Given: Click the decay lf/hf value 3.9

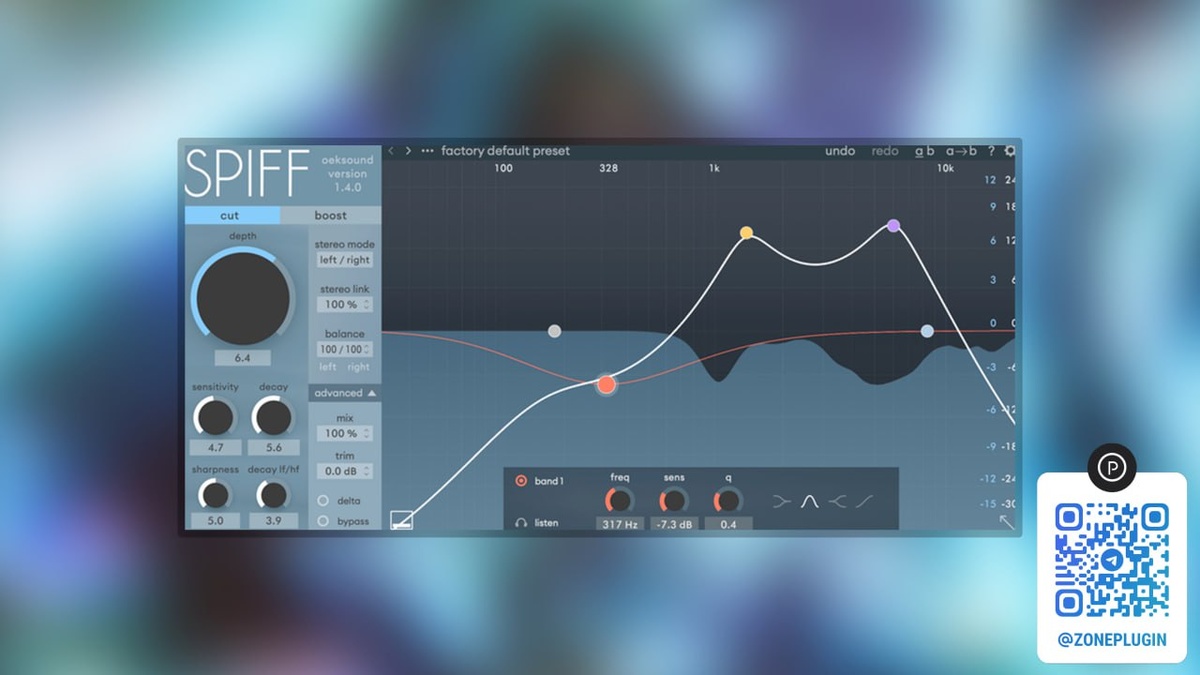Looking at the screenshot, I should coord(273,521).
